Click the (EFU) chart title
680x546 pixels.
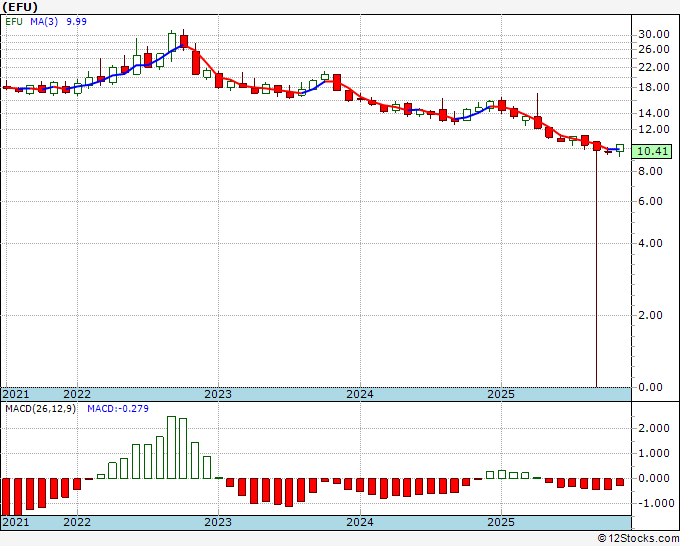click(x=20, y=7)
